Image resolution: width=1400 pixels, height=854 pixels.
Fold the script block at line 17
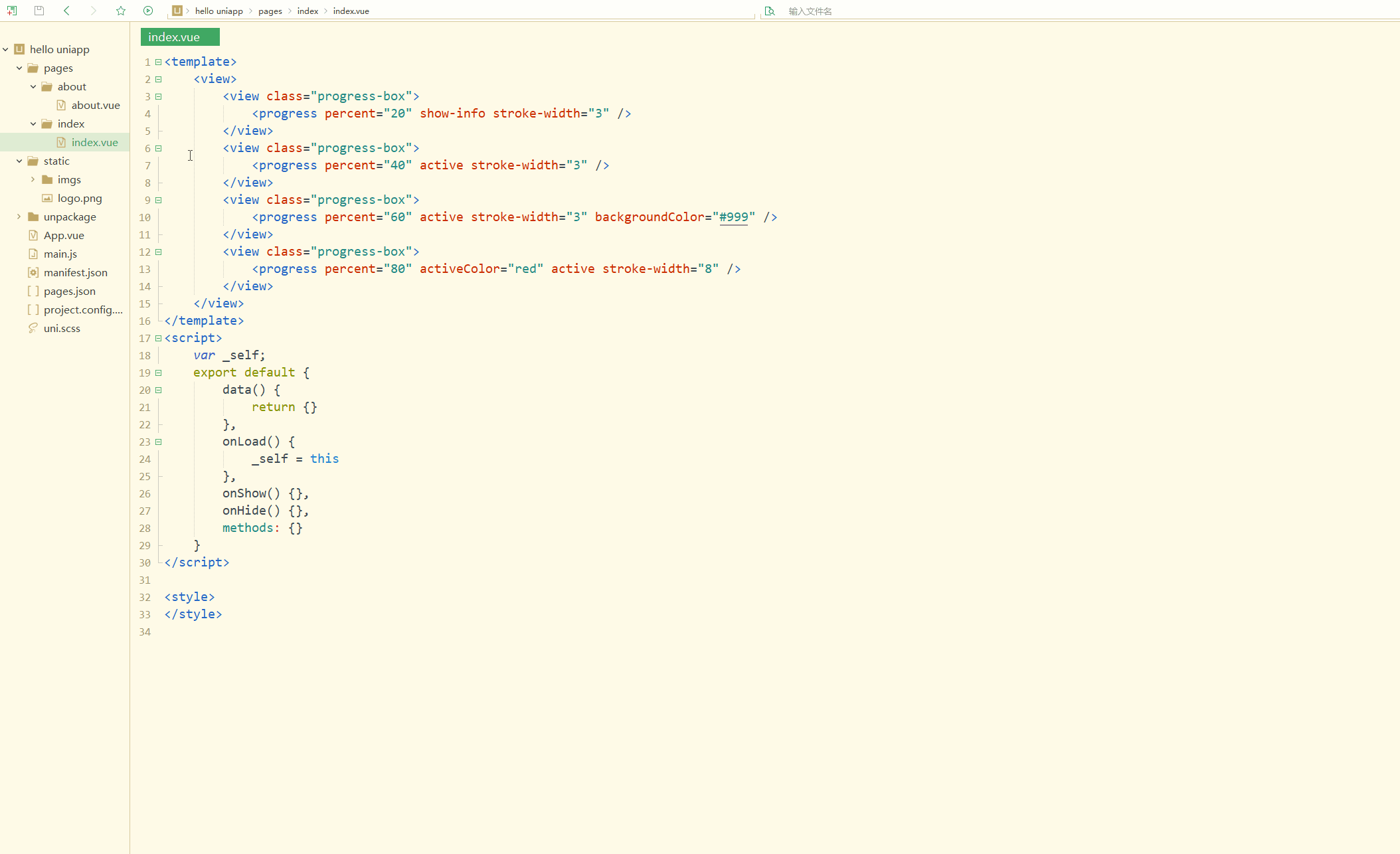click(159, 338)
